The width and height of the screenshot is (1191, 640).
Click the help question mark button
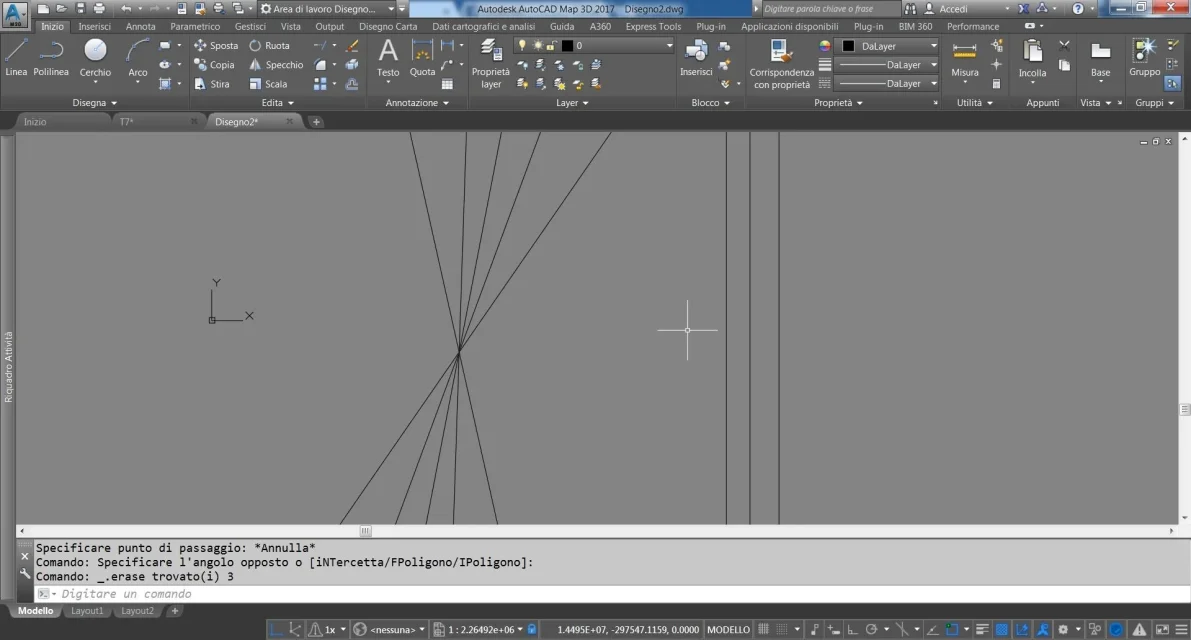[1078, 9]
